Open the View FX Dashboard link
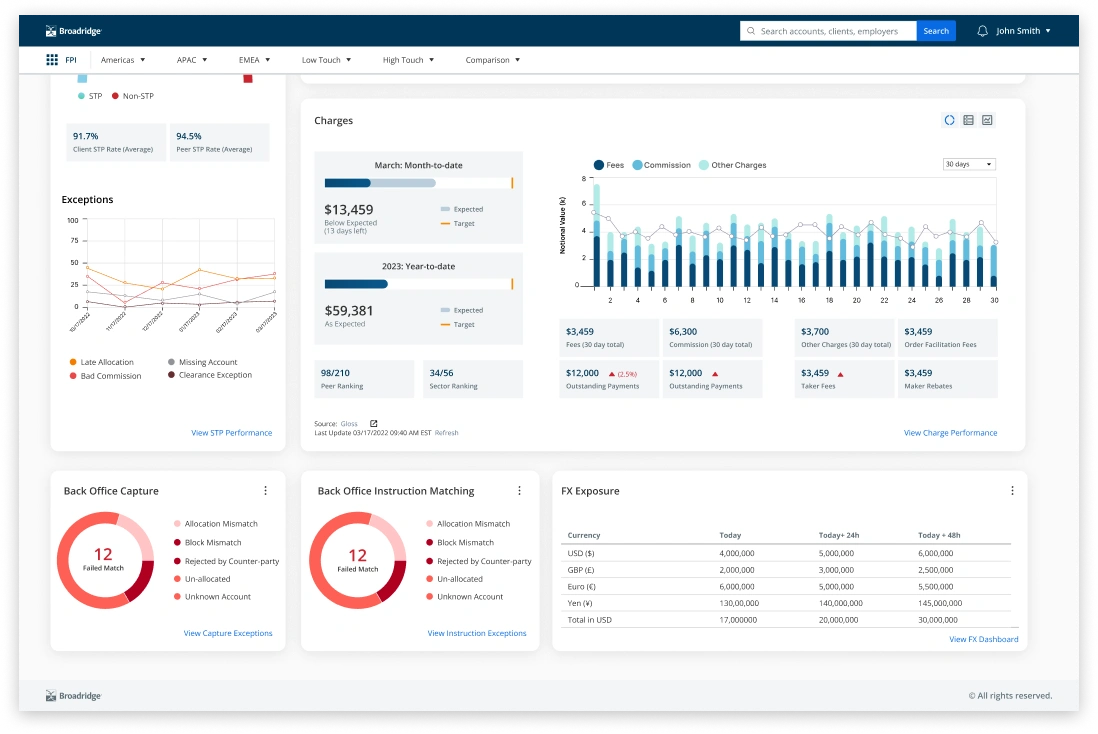The height and width of the screenshot is (734, 1098). pyautogui.click(x=983, y=639)
